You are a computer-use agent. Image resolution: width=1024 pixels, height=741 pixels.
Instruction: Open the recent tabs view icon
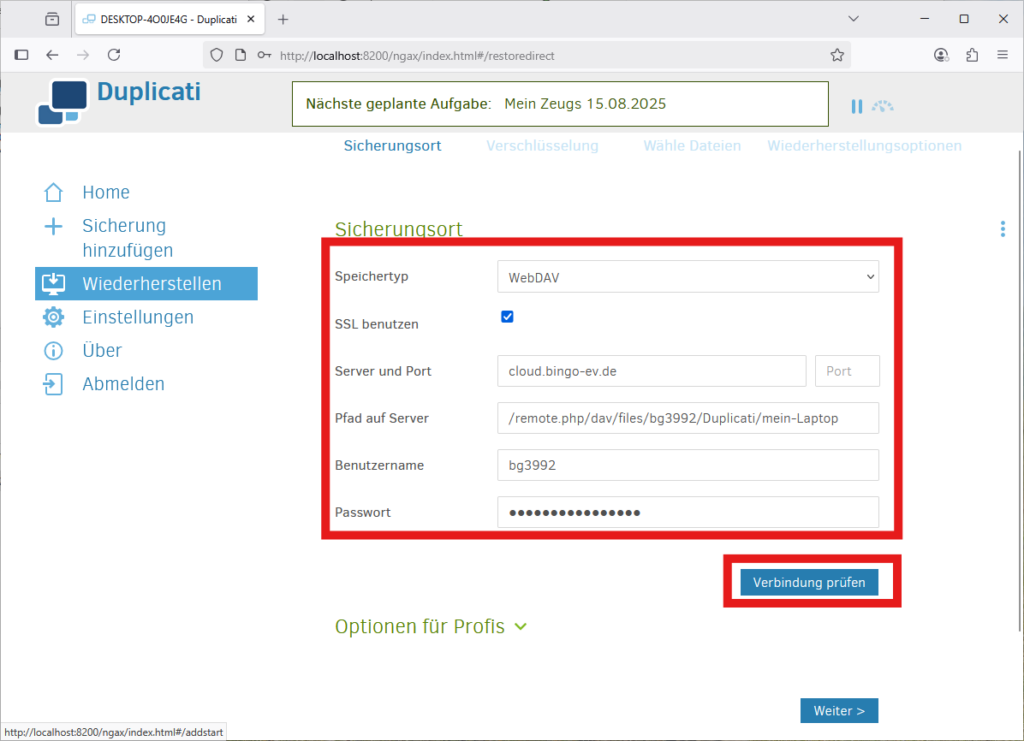coord(52,20)
